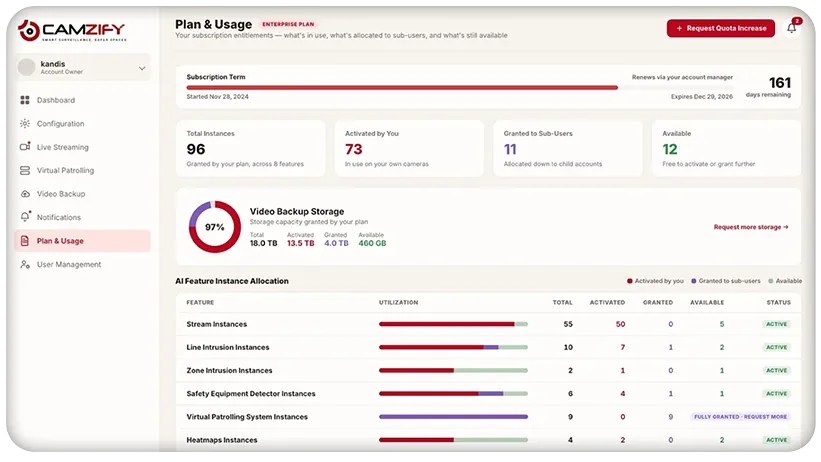
Task: Click the ACTIVE status of Heatmaps Instances
Action: click(776, 440)
